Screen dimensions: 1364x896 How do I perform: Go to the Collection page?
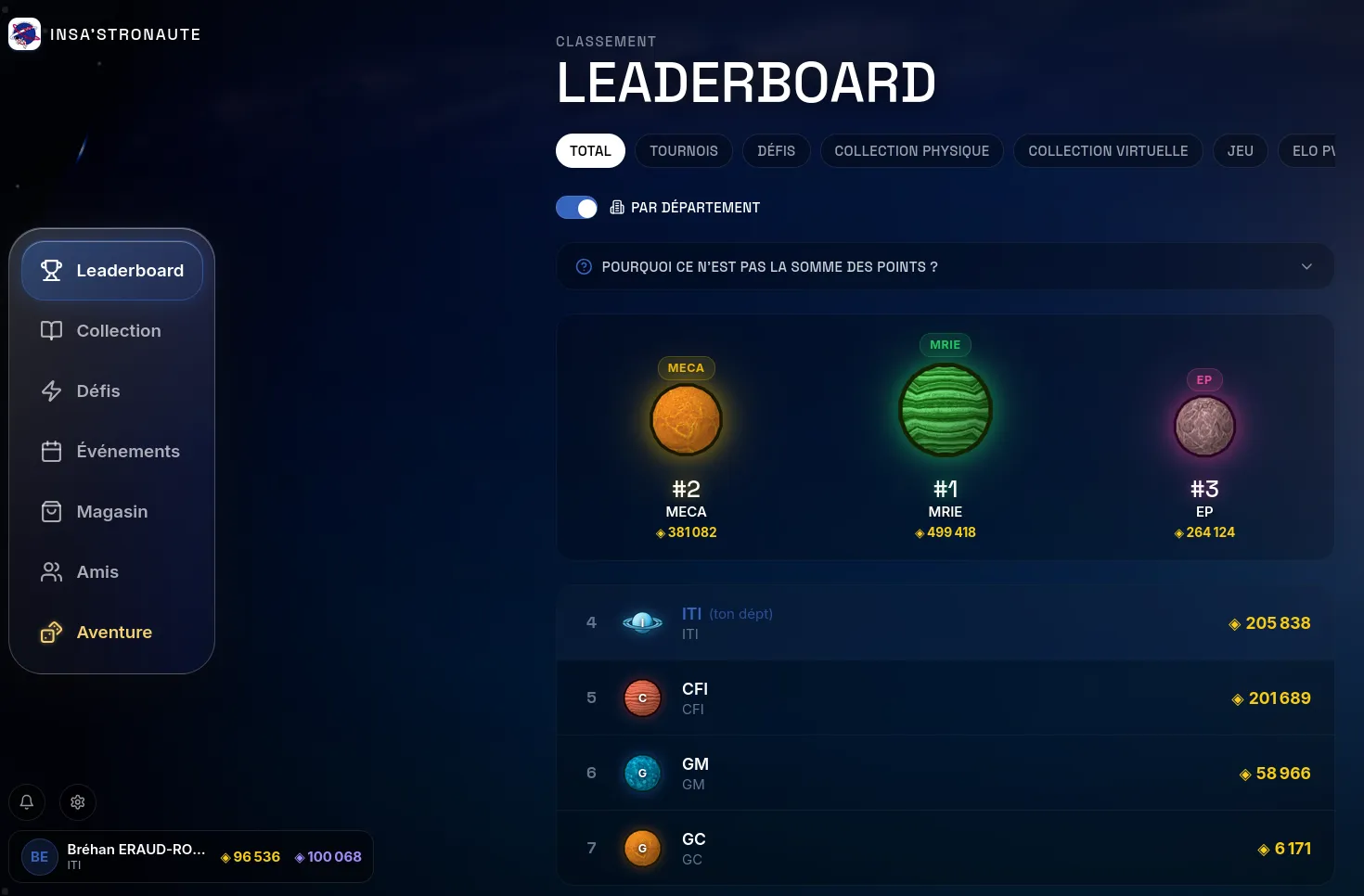pyautogui.click(x=112, y=331)
